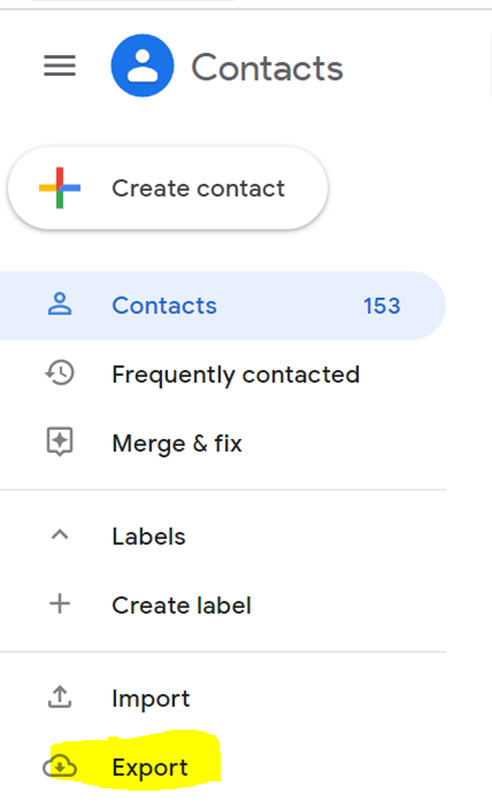Click the plus icon next to Create label
Image resolution: width=492 pixels, height=809 pixels.
60,604
